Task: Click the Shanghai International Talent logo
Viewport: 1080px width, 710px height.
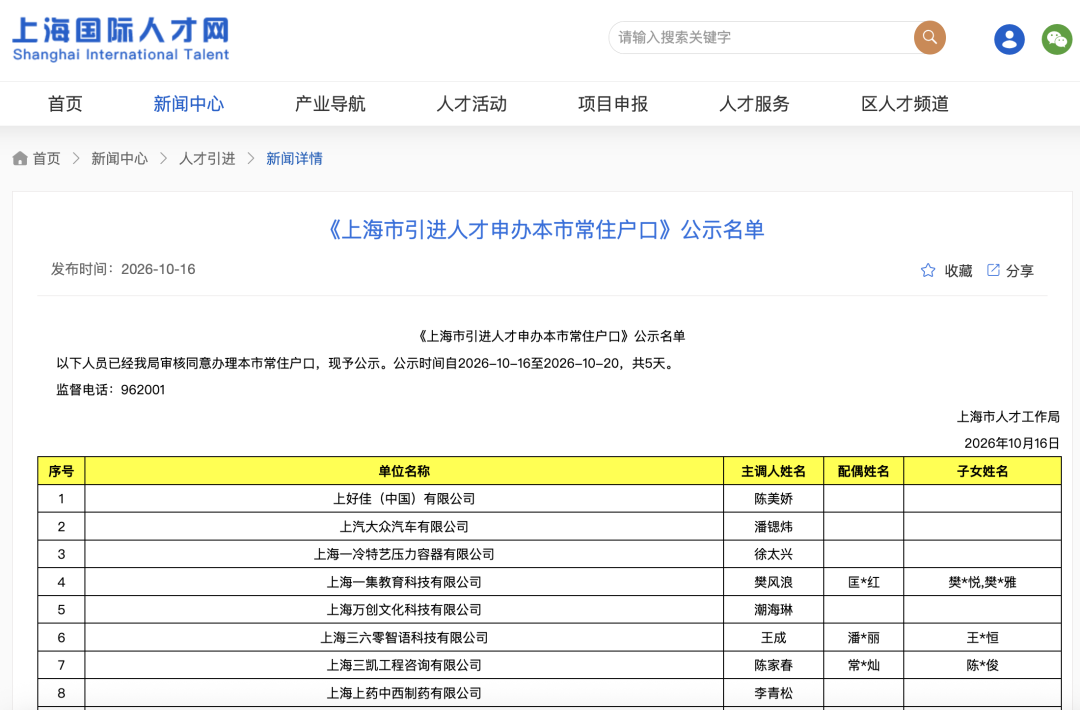Action: pyautogui.click(x=121, y=39)
